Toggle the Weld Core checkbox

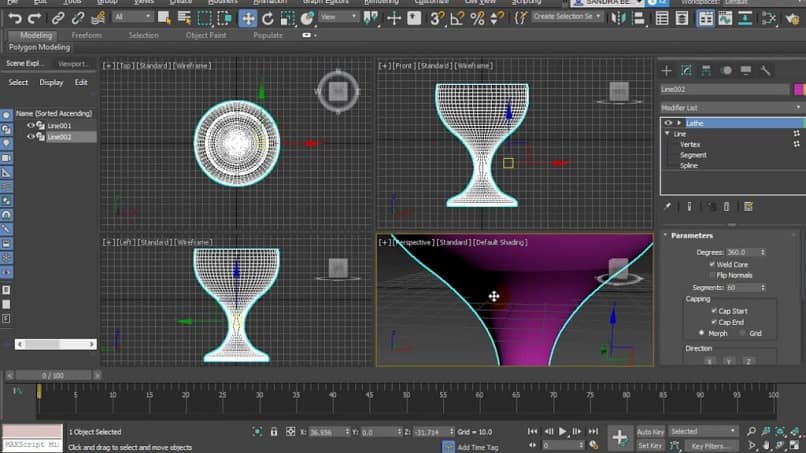711,264
